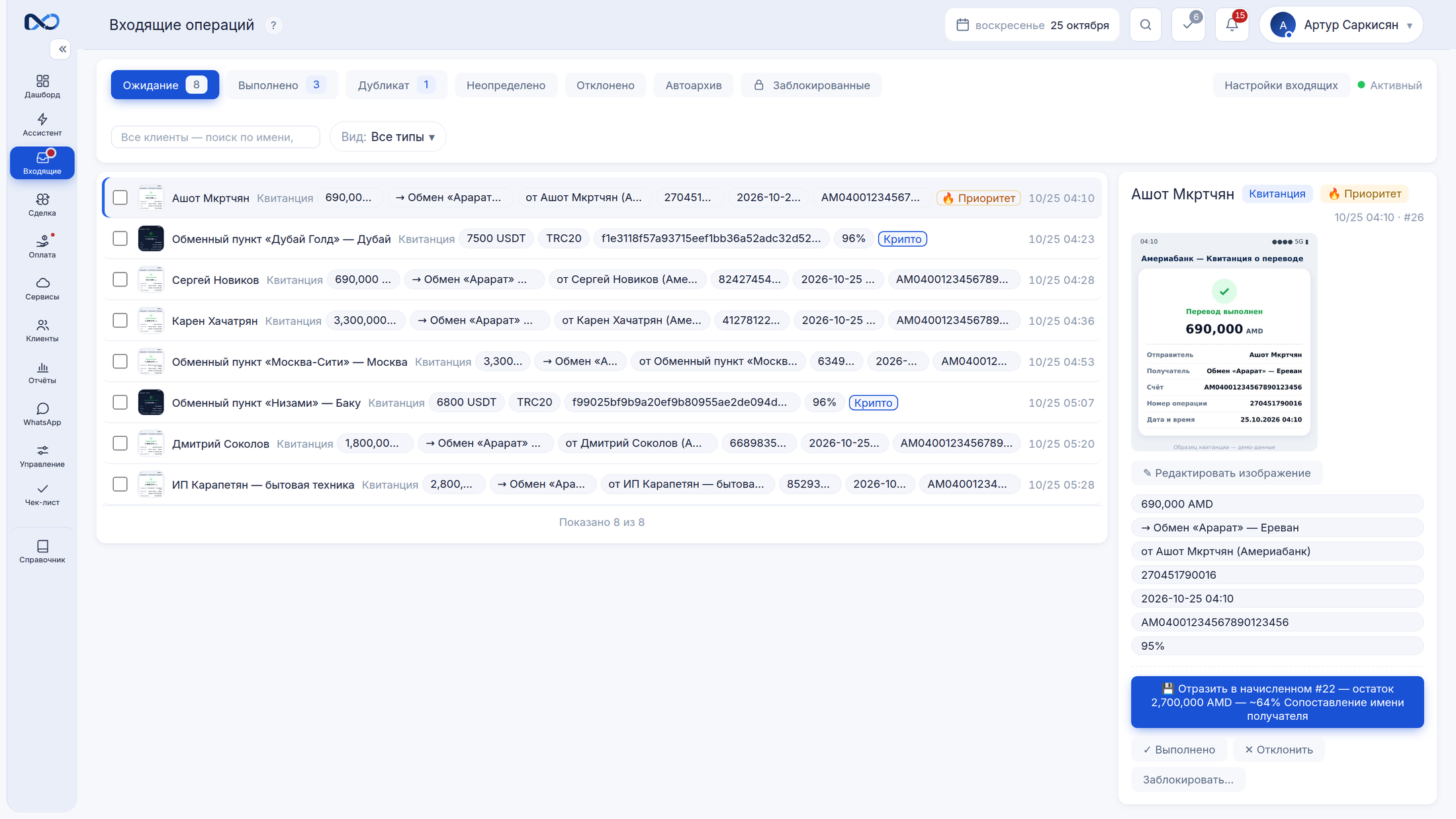
Task: Click the ✓ Выполнено button in details
Action: 1179,750
